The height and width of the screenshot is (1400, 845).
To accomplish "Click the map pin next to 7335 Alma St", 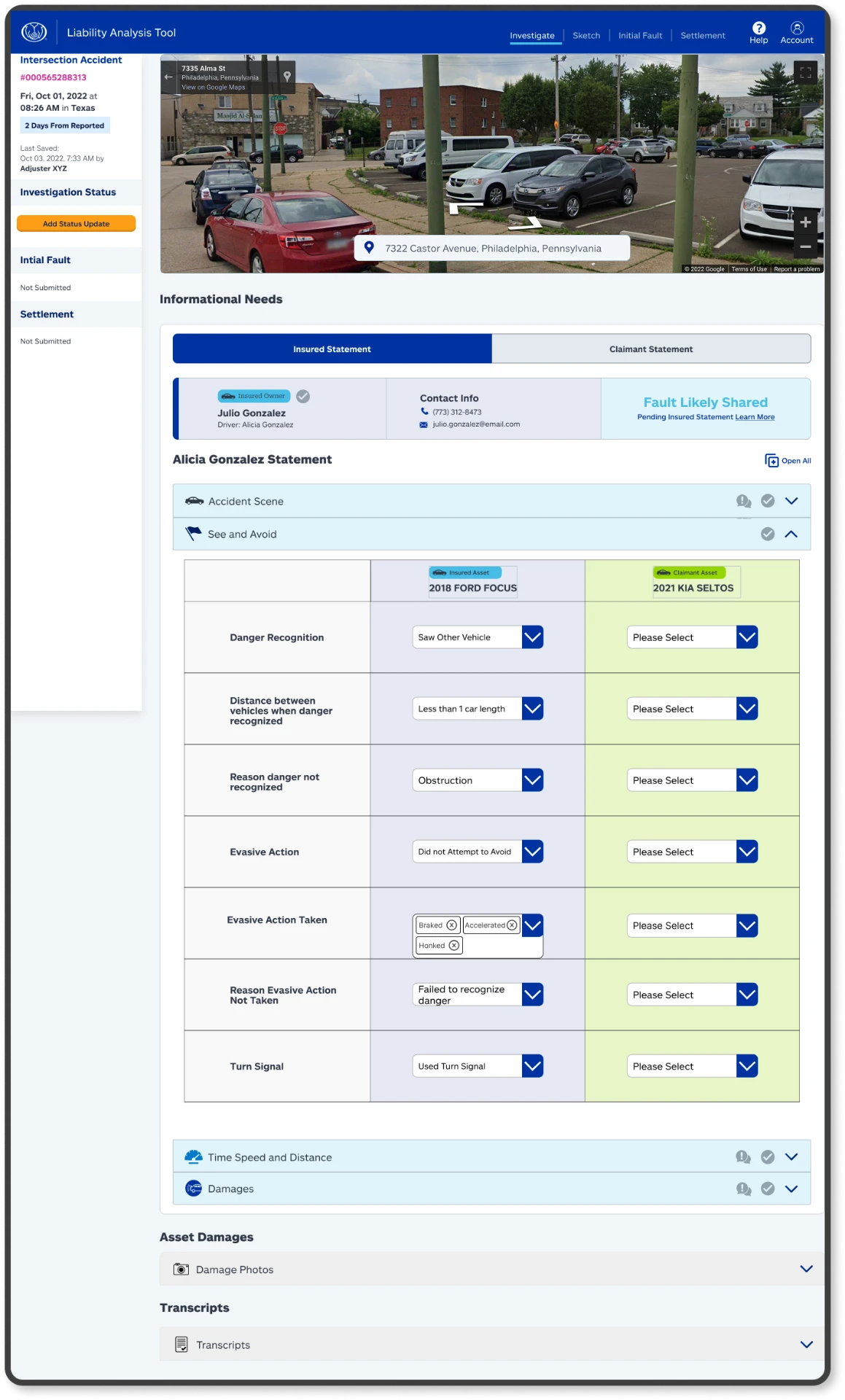I will coord(287,76).
